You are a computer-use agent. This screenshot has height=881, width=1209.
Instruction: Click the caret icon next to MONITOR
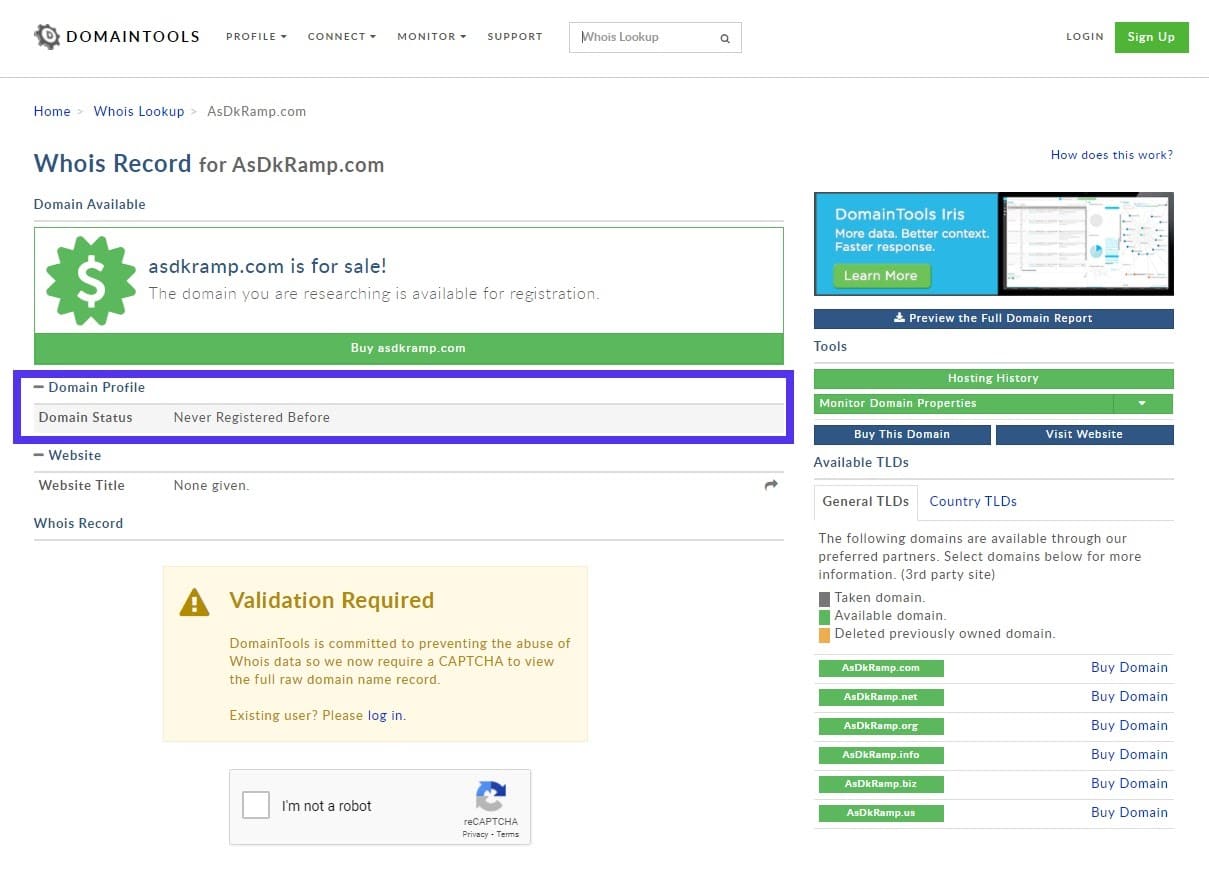(462, 36)
